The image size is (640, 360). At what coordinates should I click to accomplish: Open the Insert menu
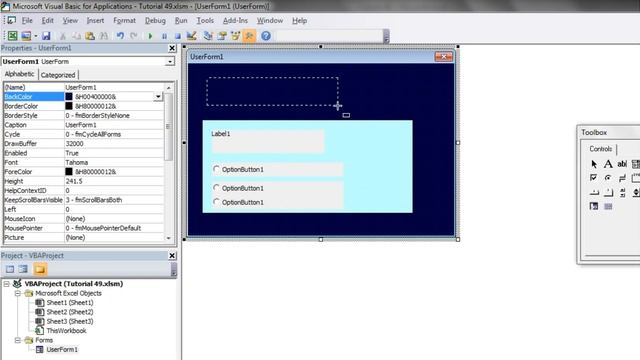95,20
